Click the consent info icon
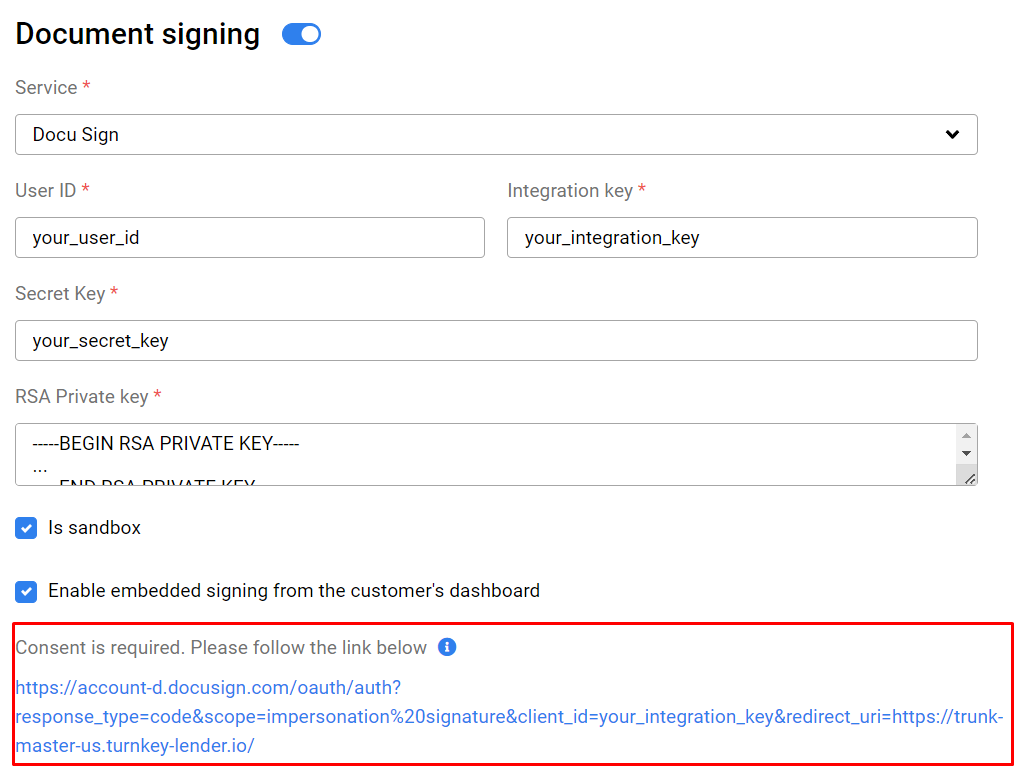 click(x=447, y=647)
